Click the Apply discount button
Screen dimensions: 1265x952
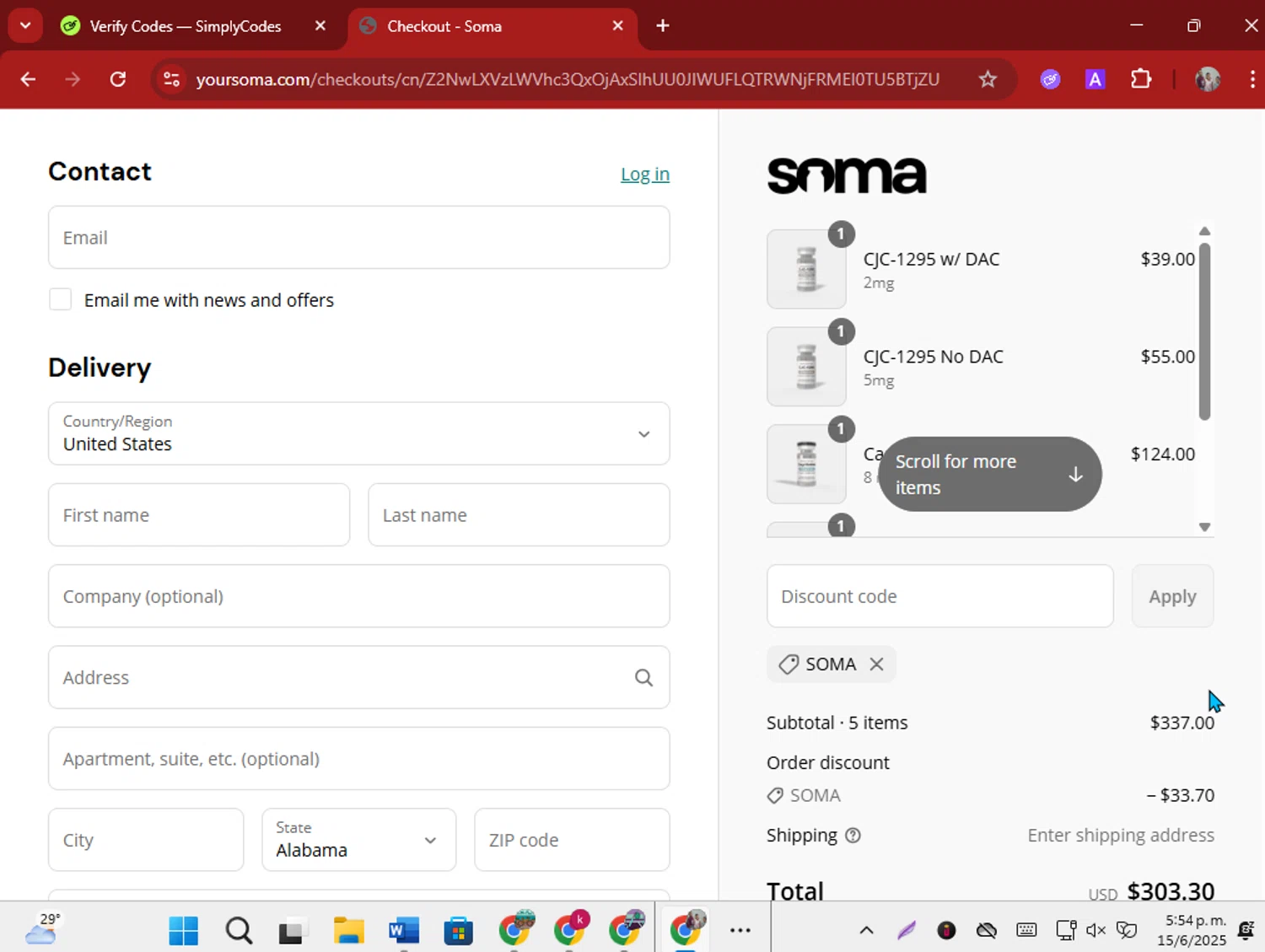point(1172,596)
